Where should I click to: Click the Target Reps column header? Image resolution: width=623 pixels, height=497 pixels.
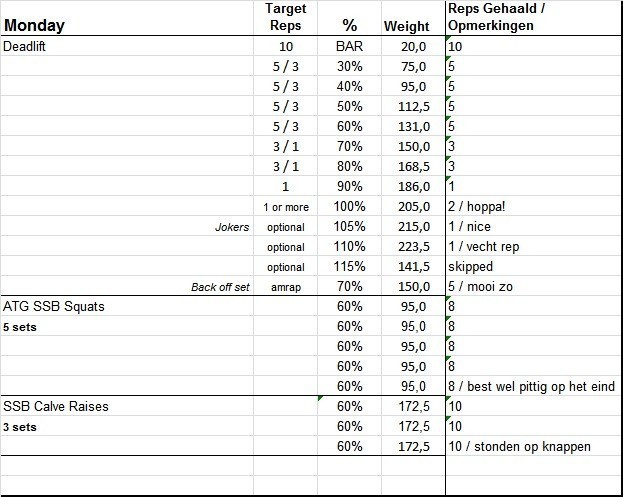click(x=285, y=18)
